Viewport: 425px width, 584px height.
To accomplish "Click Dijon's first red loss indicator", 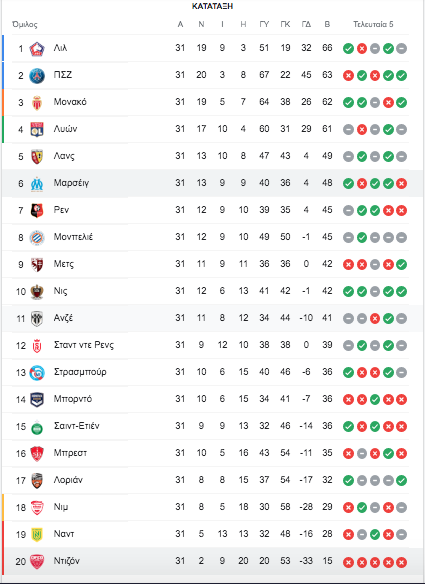I will (x=348, y=562).
